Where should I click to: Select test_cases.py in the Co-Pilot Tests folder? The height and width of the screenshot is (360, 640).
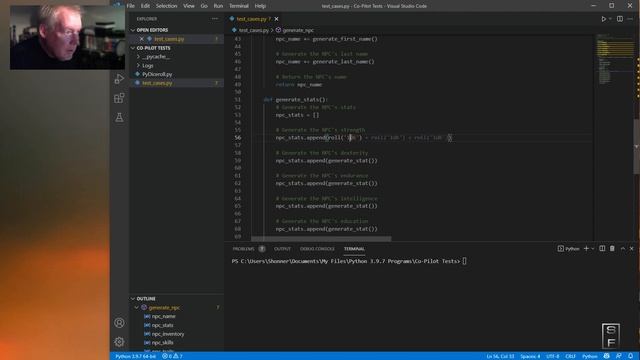click(157, 83)
